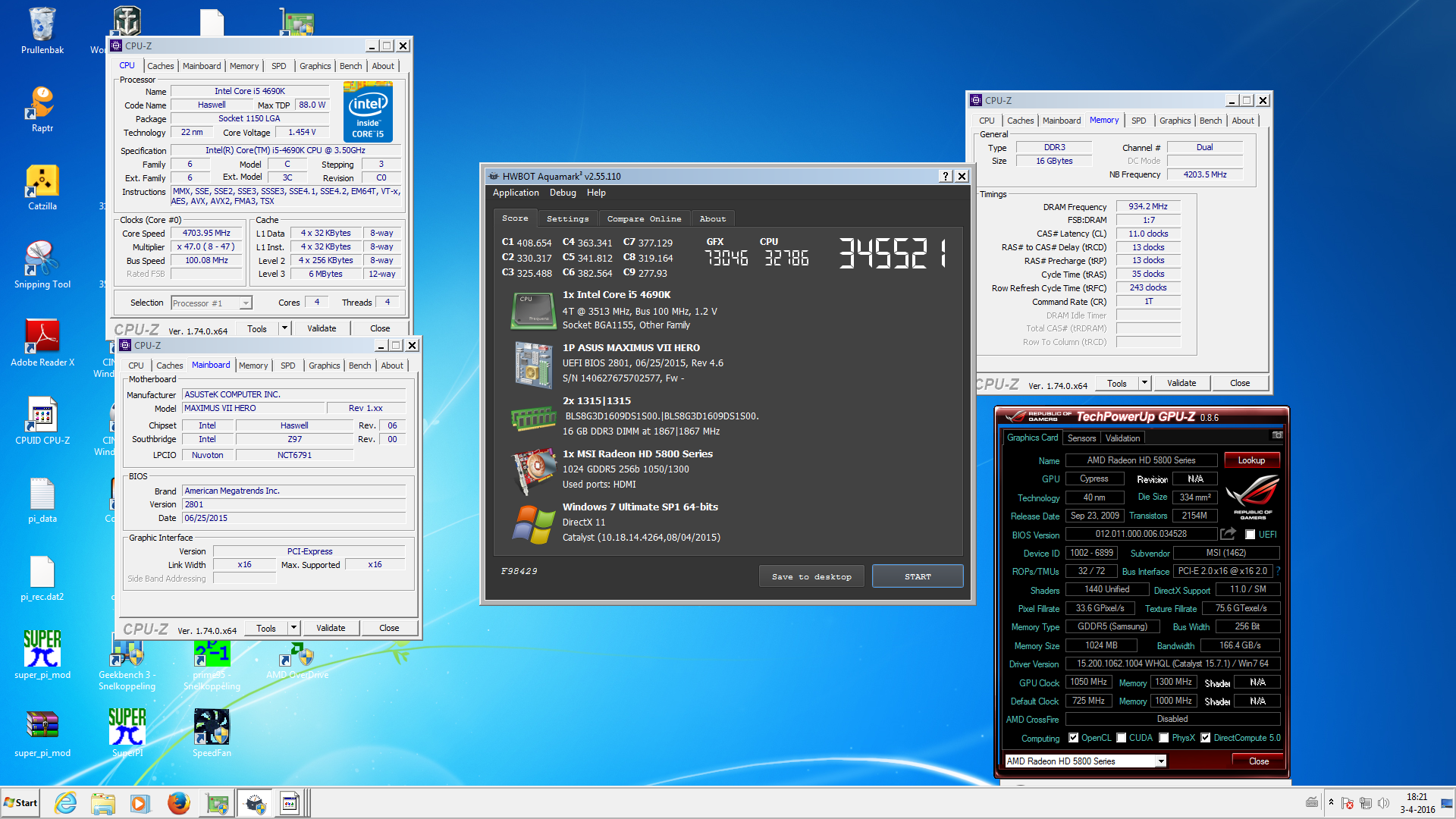Click the volume speaker tray icon
The width and height of the screenshot is (1456, 819).
click(1383, 803)
